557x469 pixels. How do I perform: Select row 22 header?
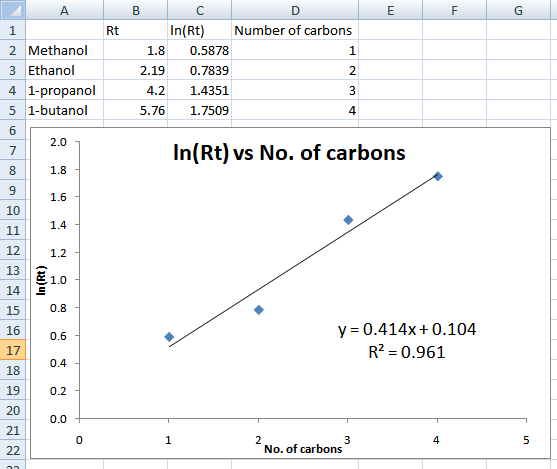pyautogui.click(x=13, y=450)
